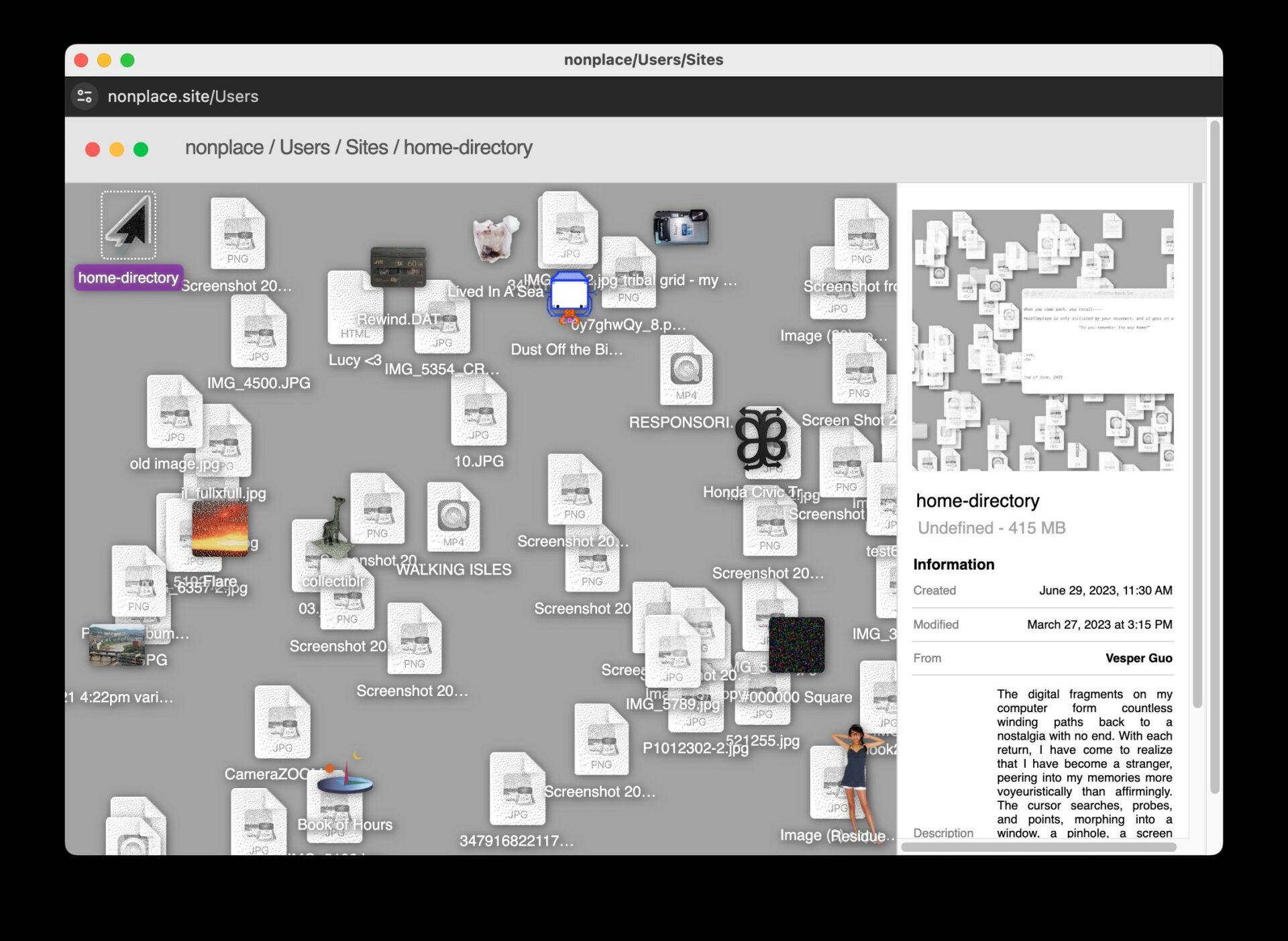Image resolution: width=1288 pixels, height=941 pixels.
Task: Open the 510 Flare sunset image
Action: 219,530
